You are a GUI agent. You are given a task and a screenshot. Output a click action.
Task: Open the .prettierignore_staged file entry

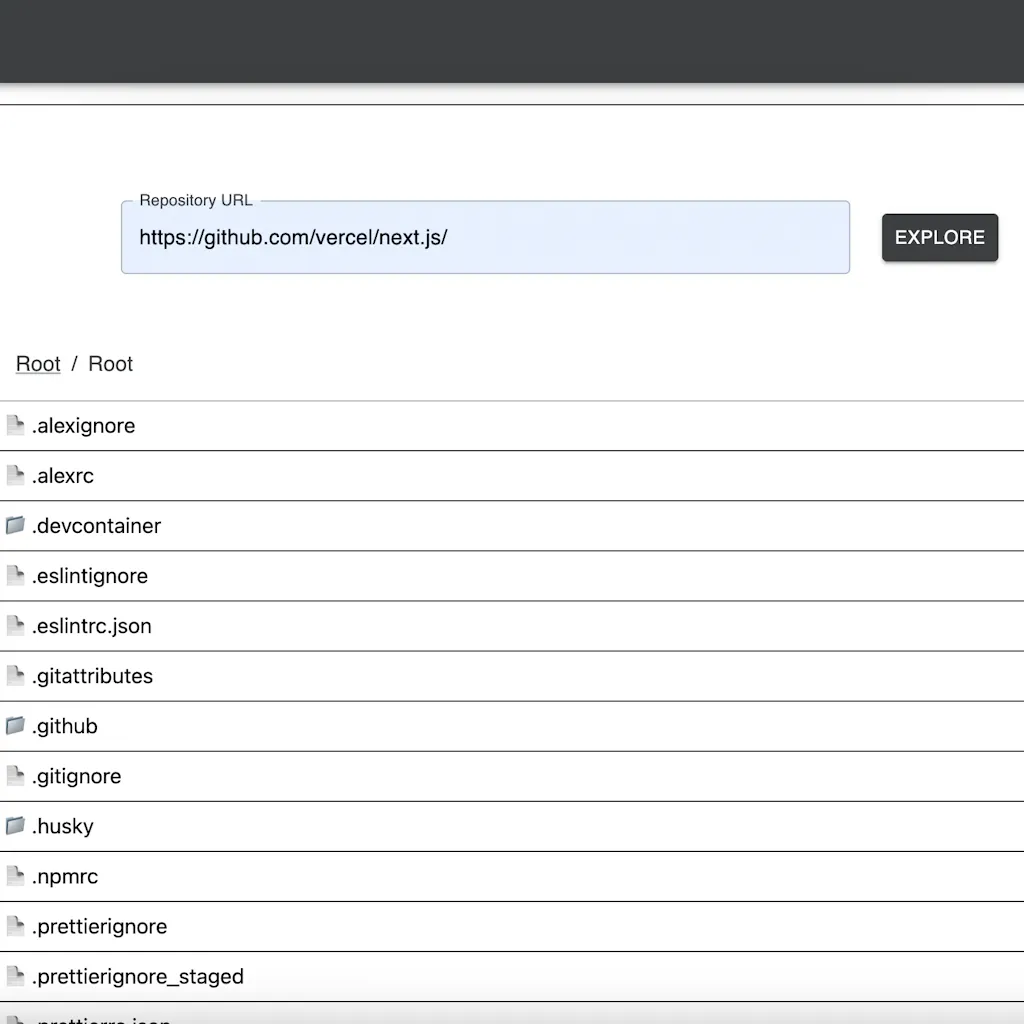(138, 976)
